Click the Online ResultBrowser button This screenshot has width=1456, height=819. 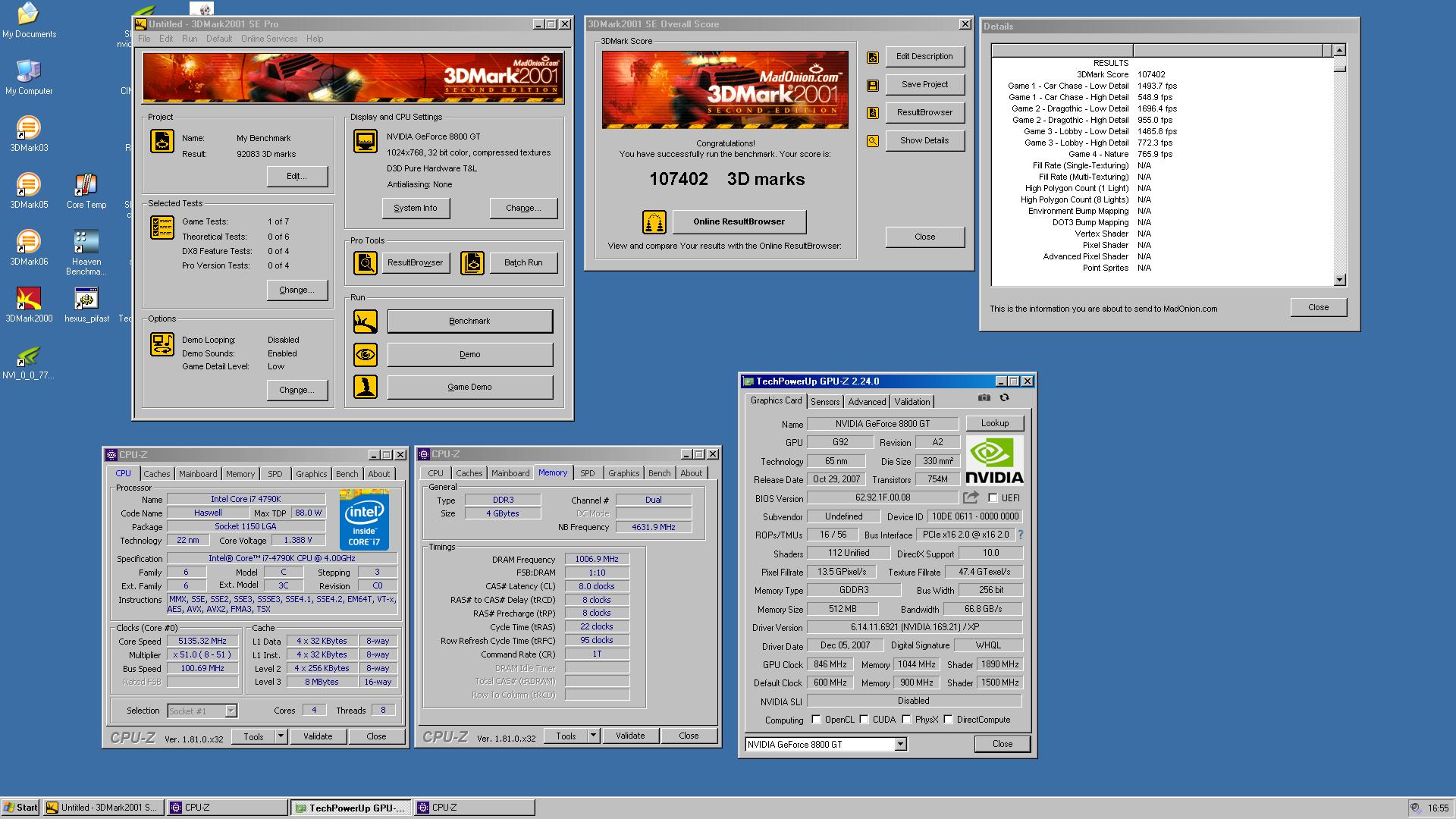pyautogui.click(x=739, y=222)
